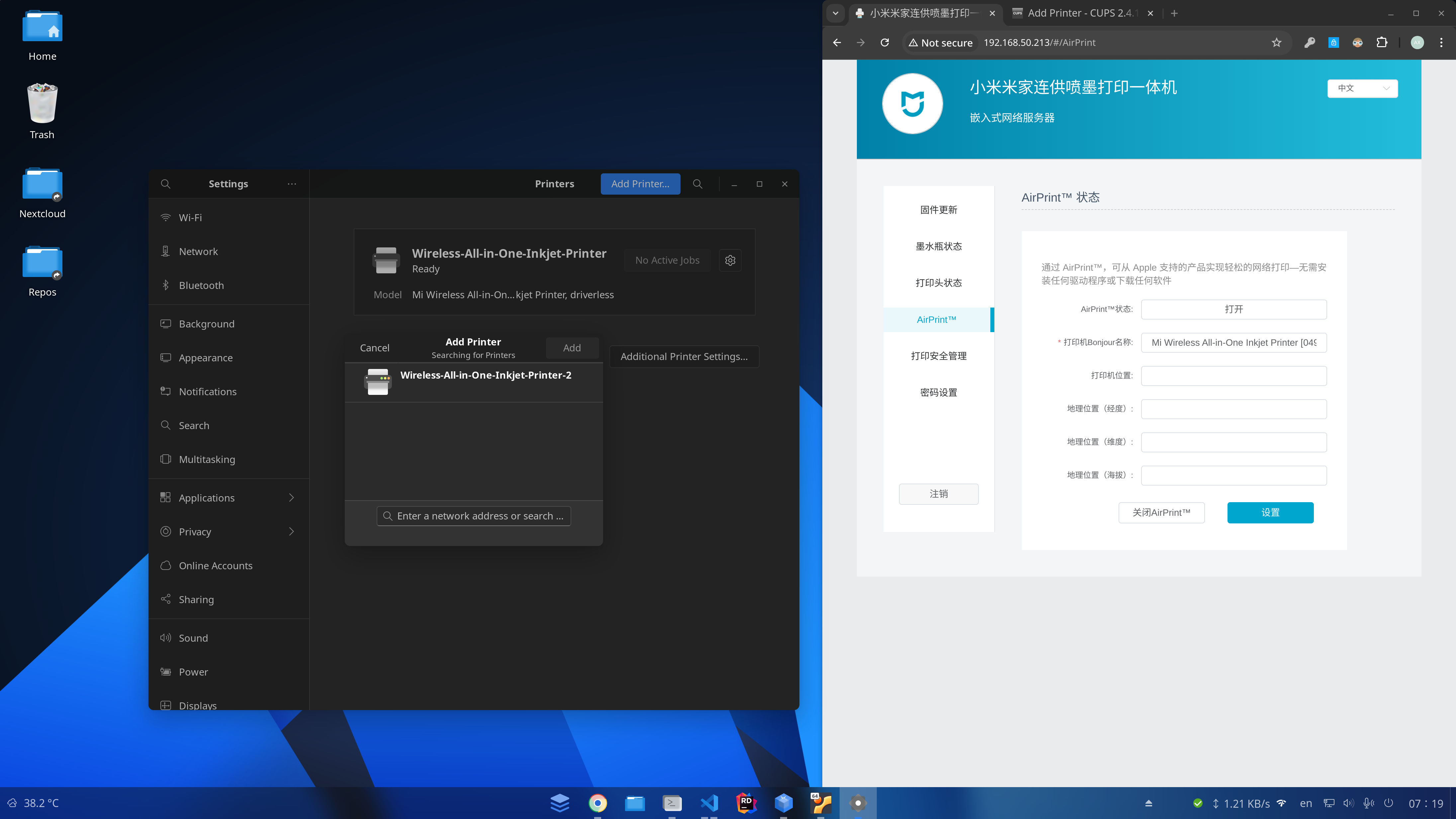Click the No Active Jobs button
Screen dimensions: 1456x819
[667, 260]
